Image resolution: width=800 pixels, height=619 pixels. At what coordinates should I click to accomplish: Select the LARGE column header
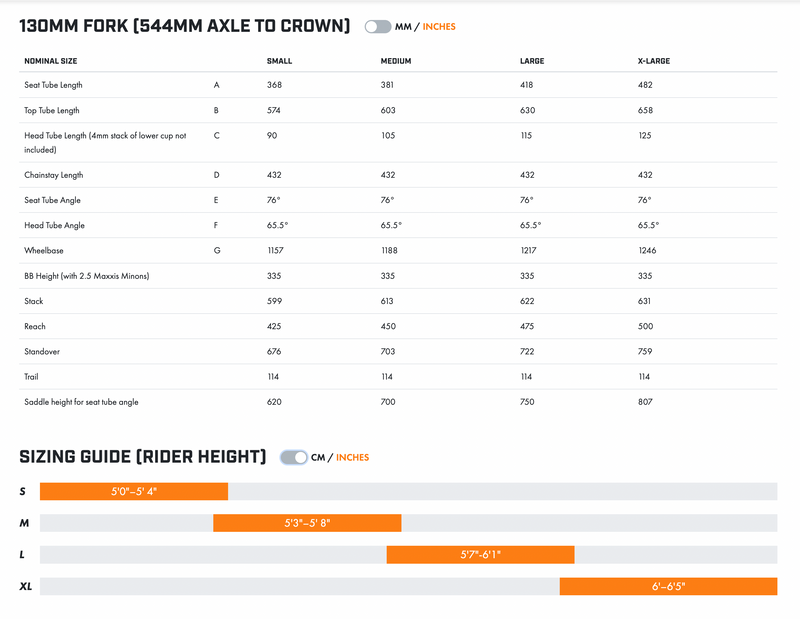(531, 61)
